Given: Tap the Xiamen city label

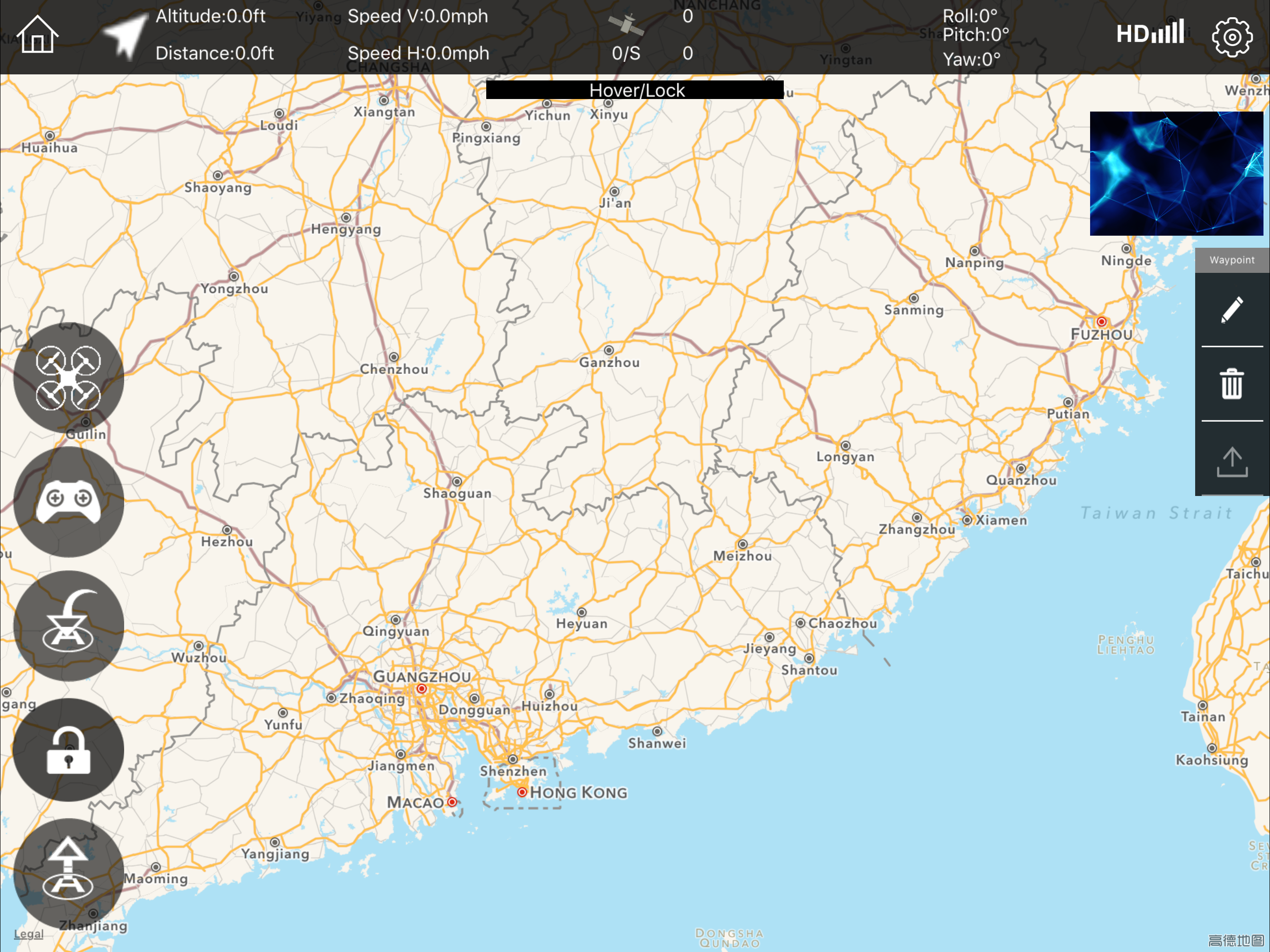Looking at the screenshot, I should 1001,520.
